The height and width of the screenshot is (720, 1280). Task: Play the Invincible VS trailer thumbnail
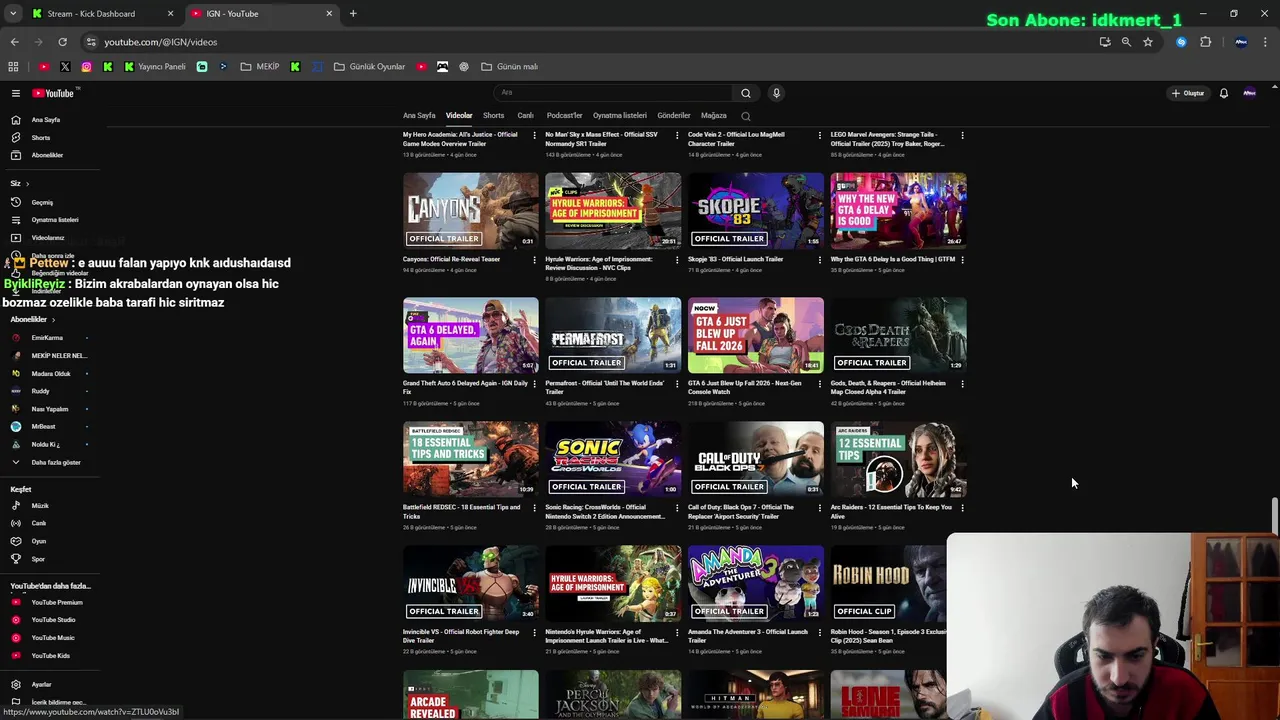470,583
